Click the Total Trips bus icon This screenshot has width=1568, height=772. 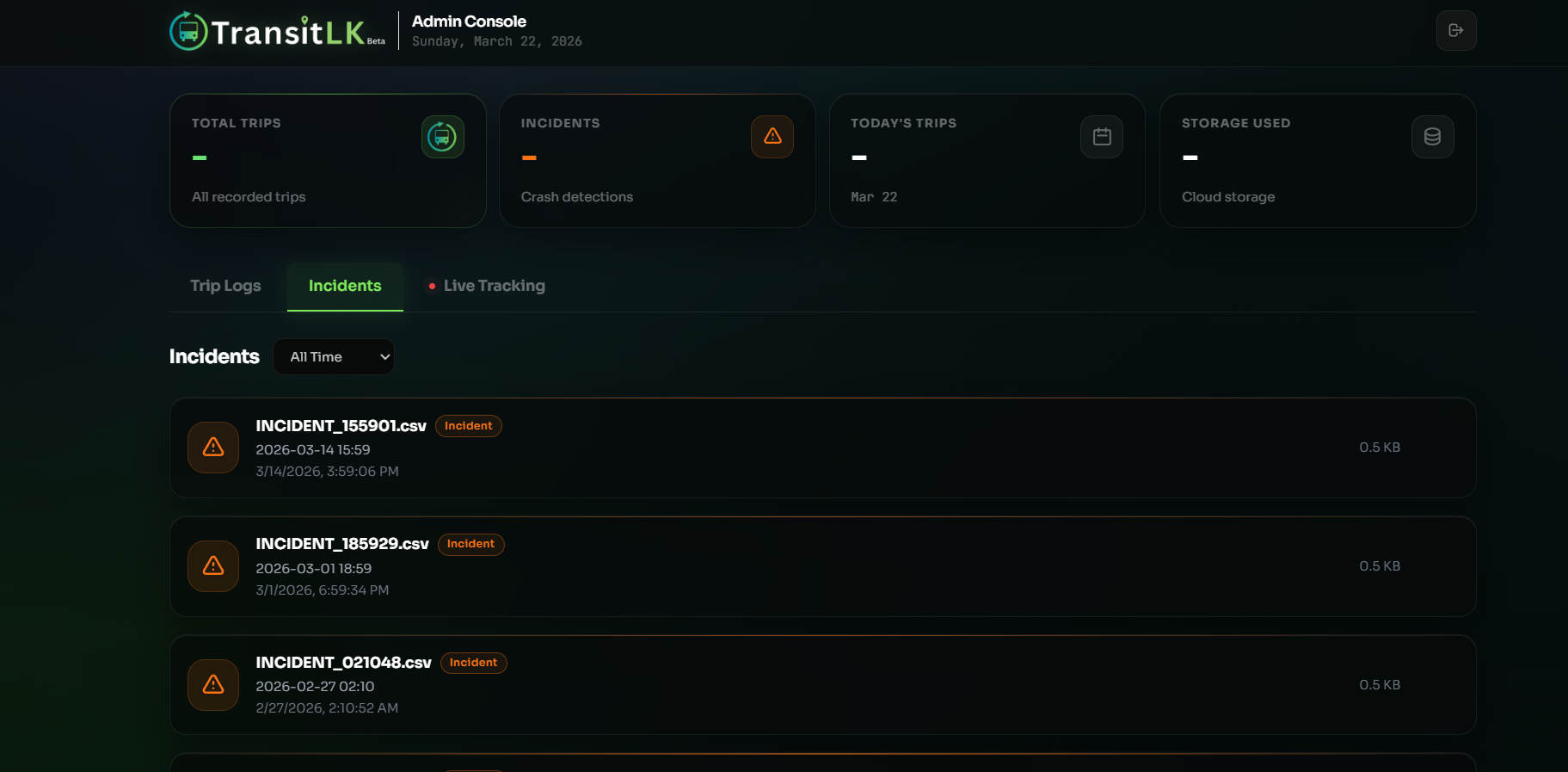click(442, 137)
